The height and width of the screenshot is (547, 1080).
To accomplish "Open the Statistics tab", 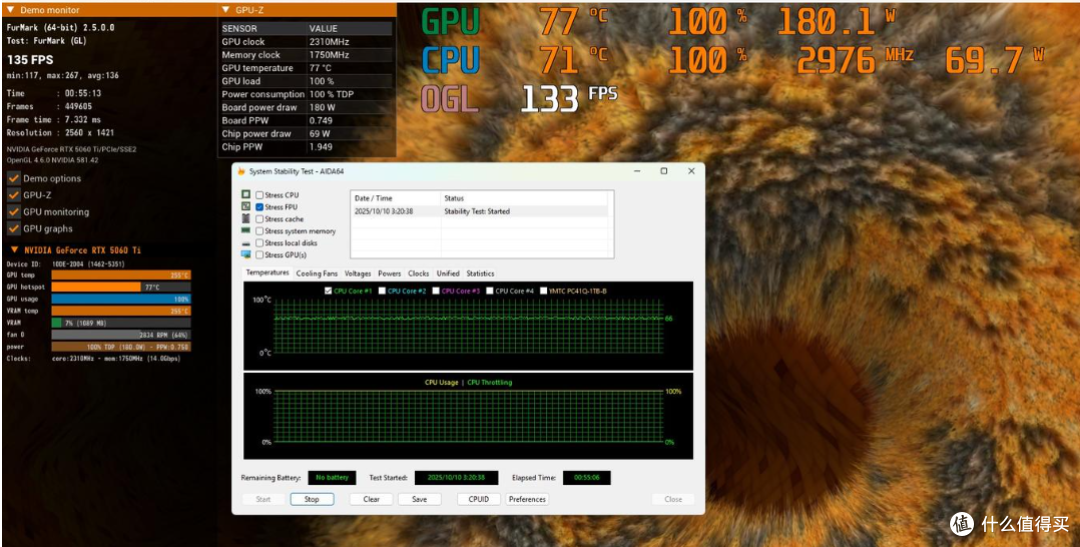I will 479,274.
